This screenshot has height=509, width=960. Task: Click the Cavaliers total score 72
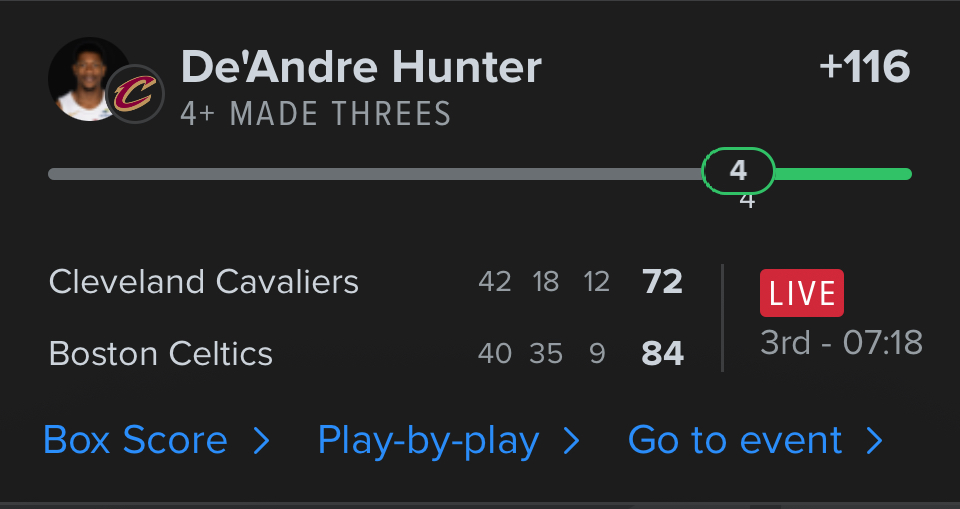click(662, 282)
